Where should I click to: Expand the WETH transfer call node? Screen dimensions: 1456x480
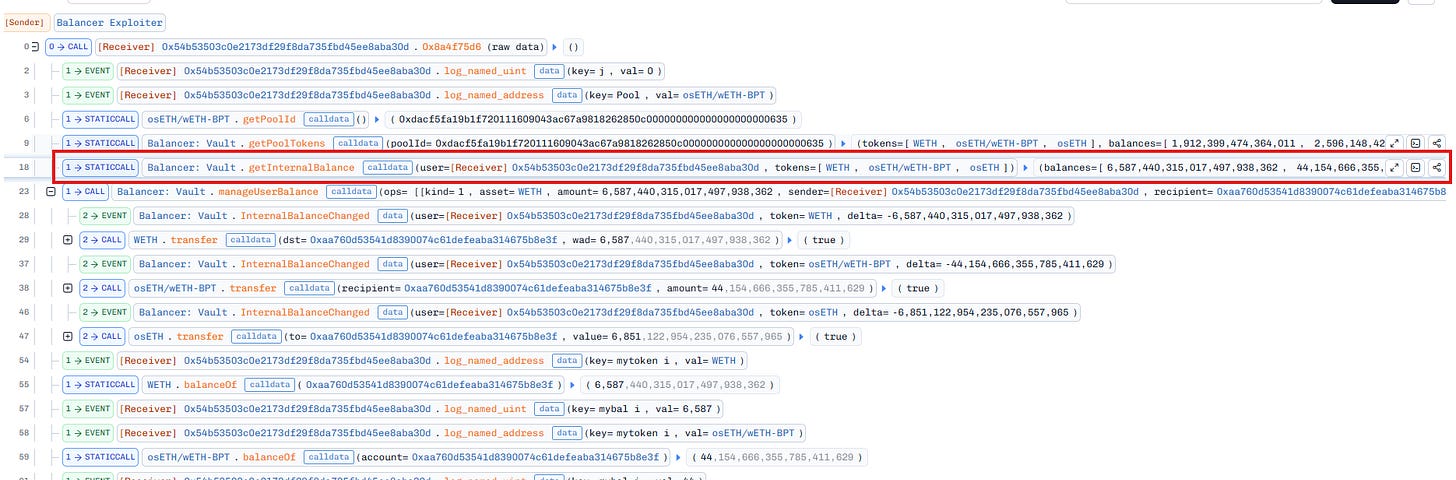tap(68, 240)
